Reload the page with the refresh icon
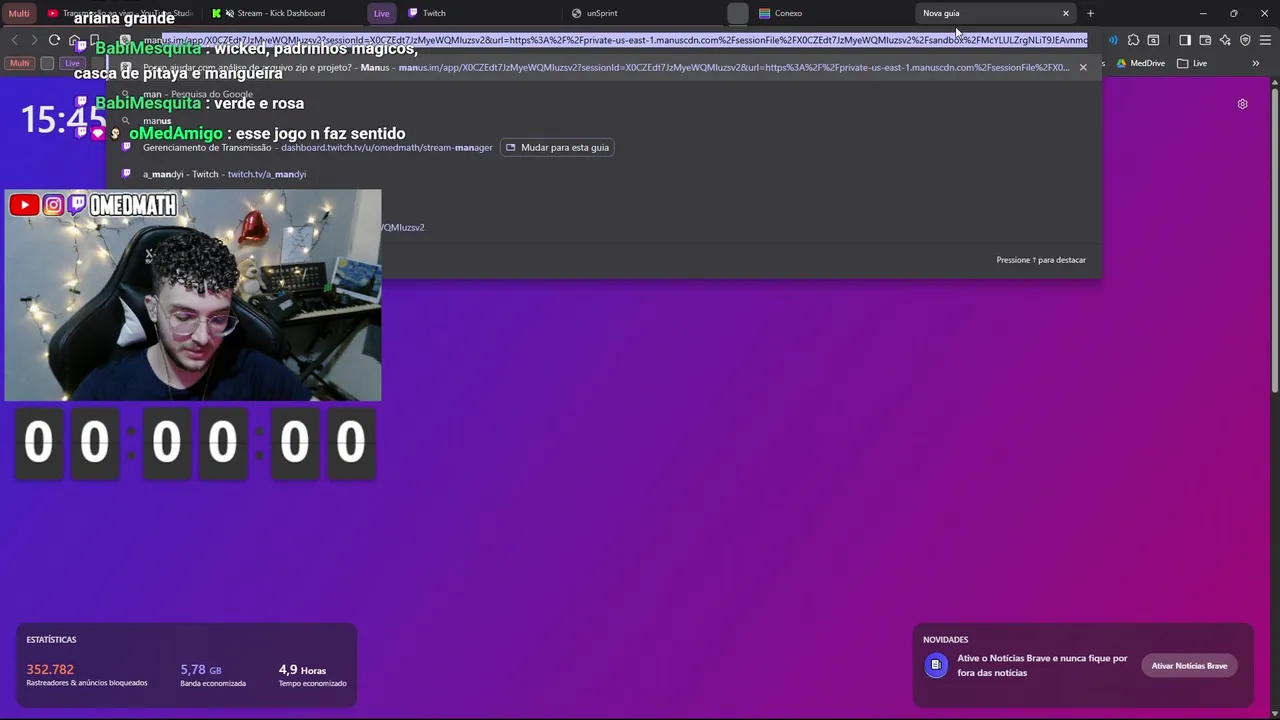 pyautogui.click(x=54, y=40)
